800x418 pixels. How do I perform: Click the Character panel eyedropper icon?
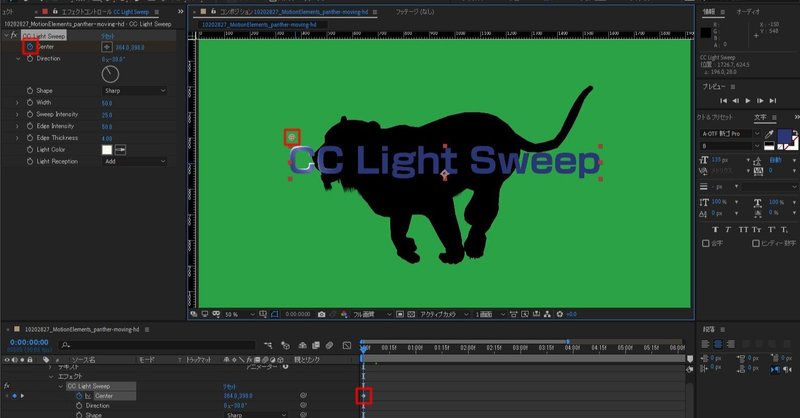pos(769,134)
